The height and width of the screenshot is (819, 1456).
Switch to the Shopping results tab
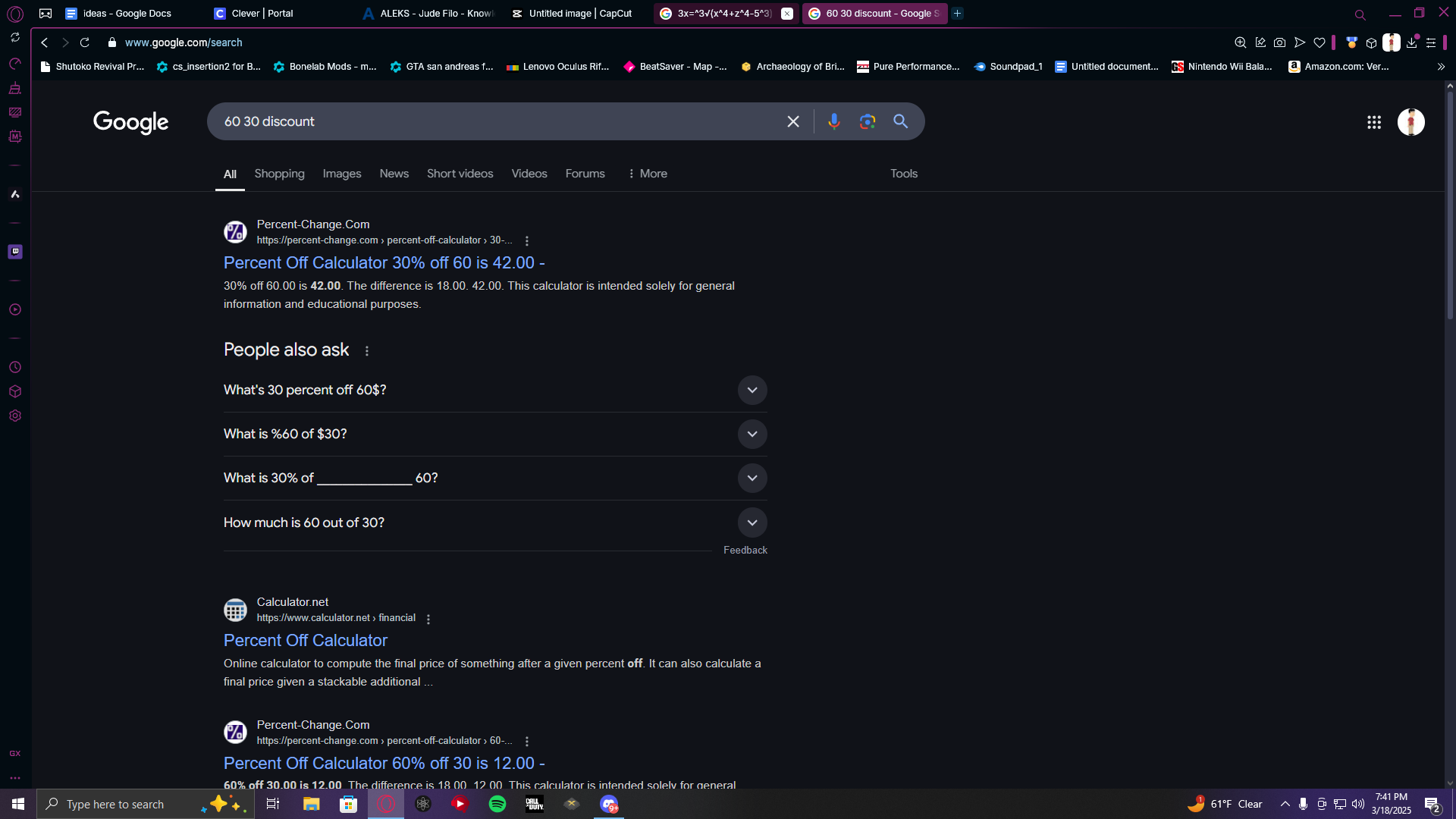click(279, 174)
